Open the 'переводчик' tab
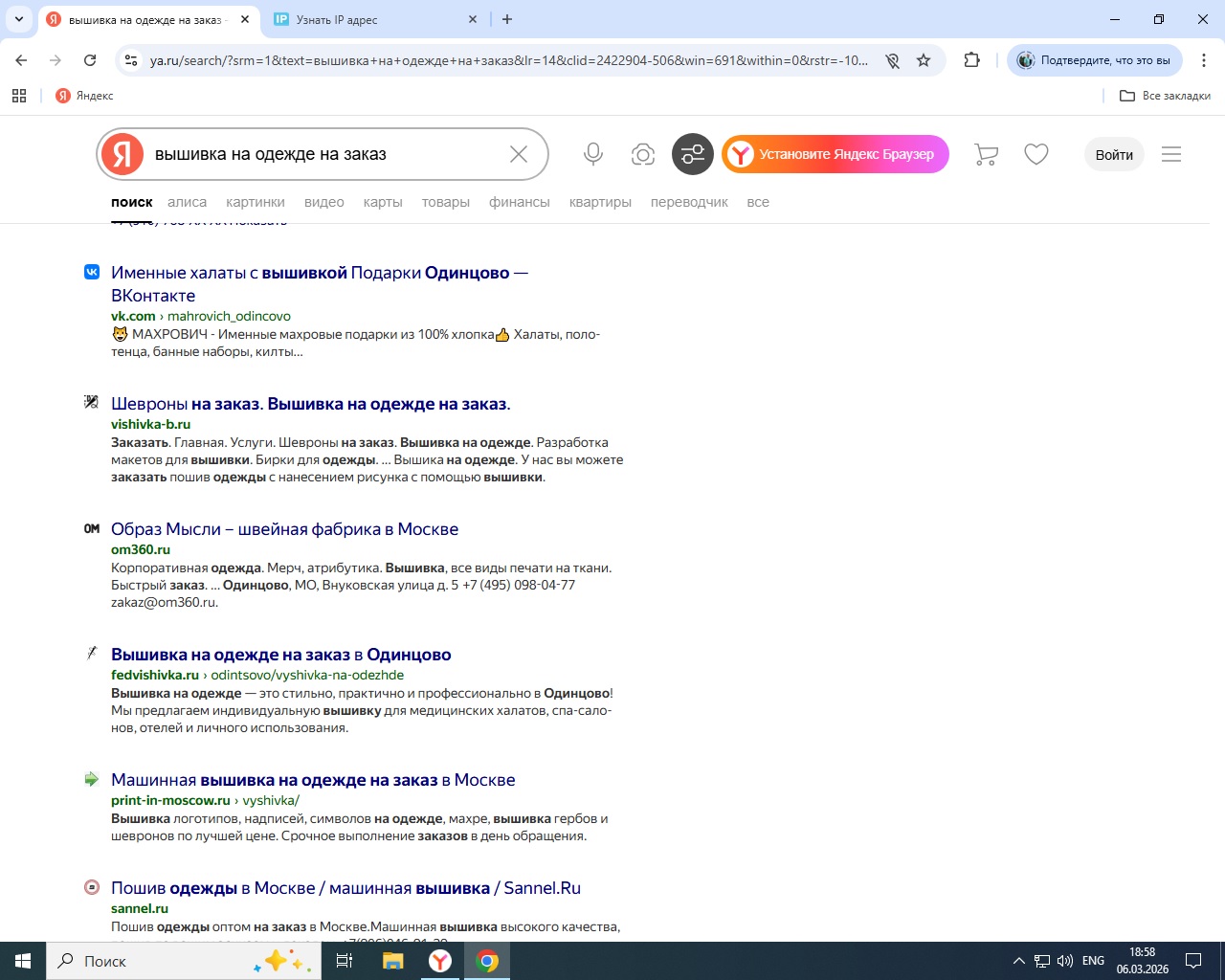The width and height of the screenshot is (1225, 980). pyautogui.click(x=689, y=202)
